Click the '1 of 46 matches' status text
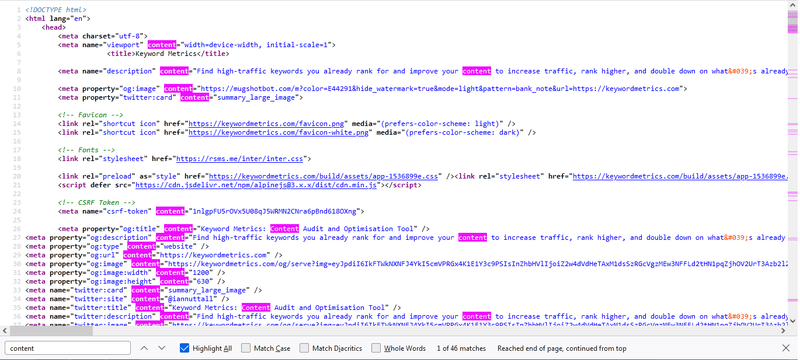 (461, 349)
